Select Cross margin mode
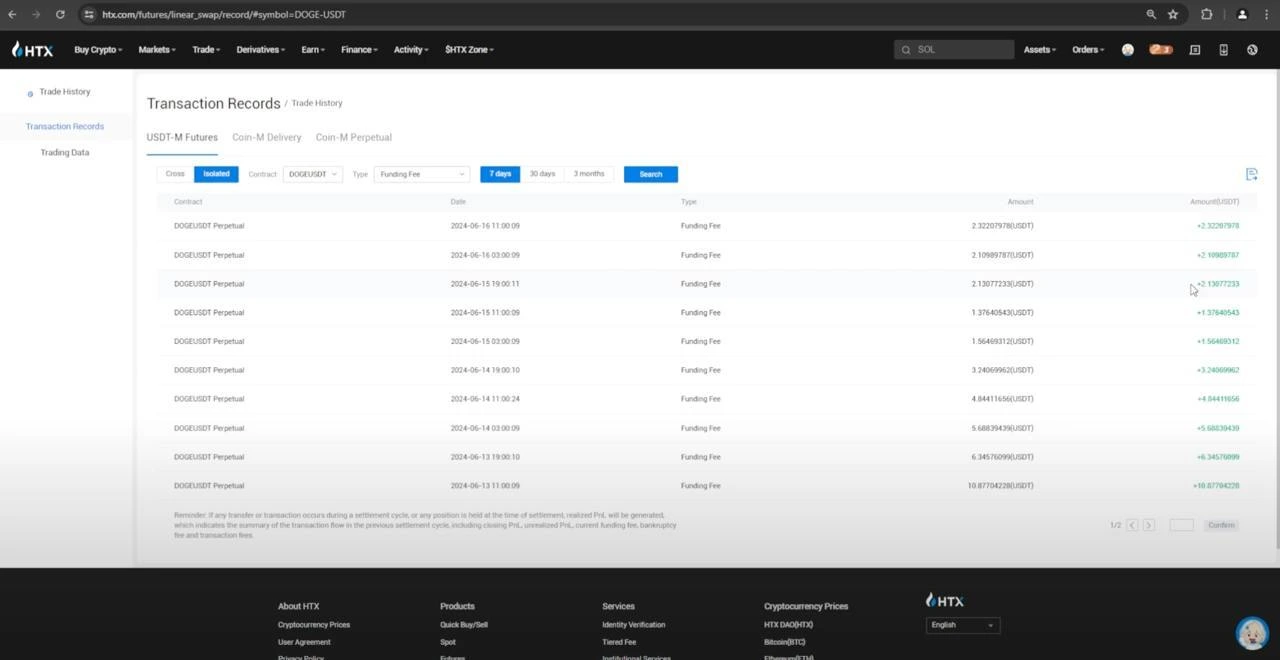Viewport: 1280px width, 660px height. click(x=175, y=174)
